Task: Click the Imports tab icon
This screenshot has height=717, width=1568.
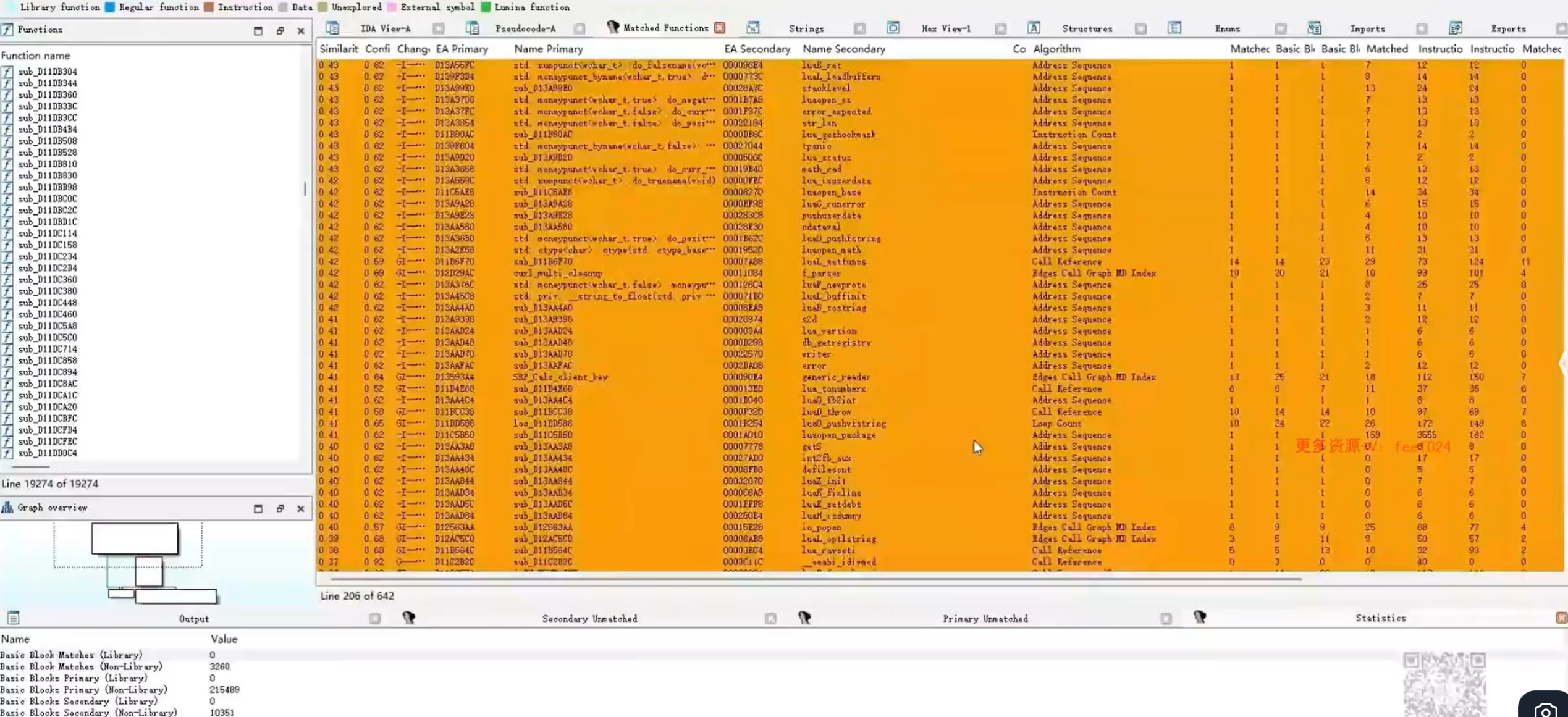Action: click(1314, 28)
